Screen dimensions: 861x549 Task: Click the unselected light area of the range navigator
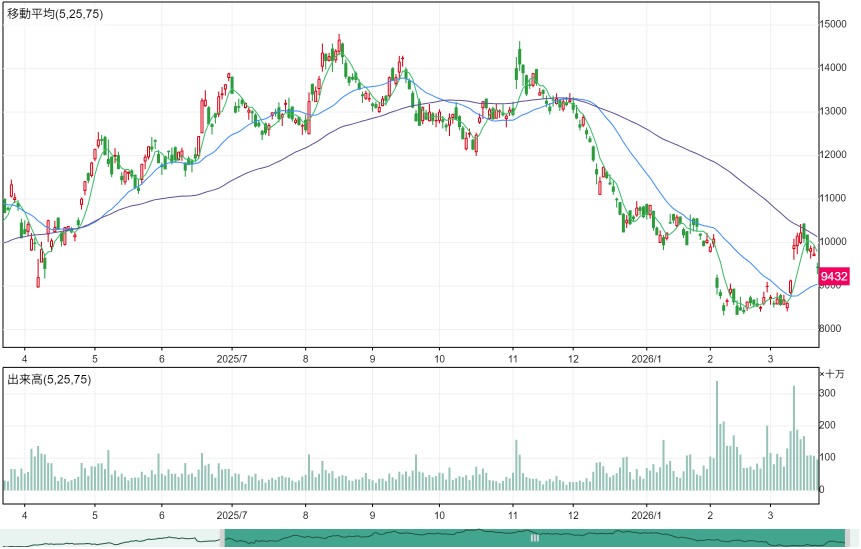(110, 538)
